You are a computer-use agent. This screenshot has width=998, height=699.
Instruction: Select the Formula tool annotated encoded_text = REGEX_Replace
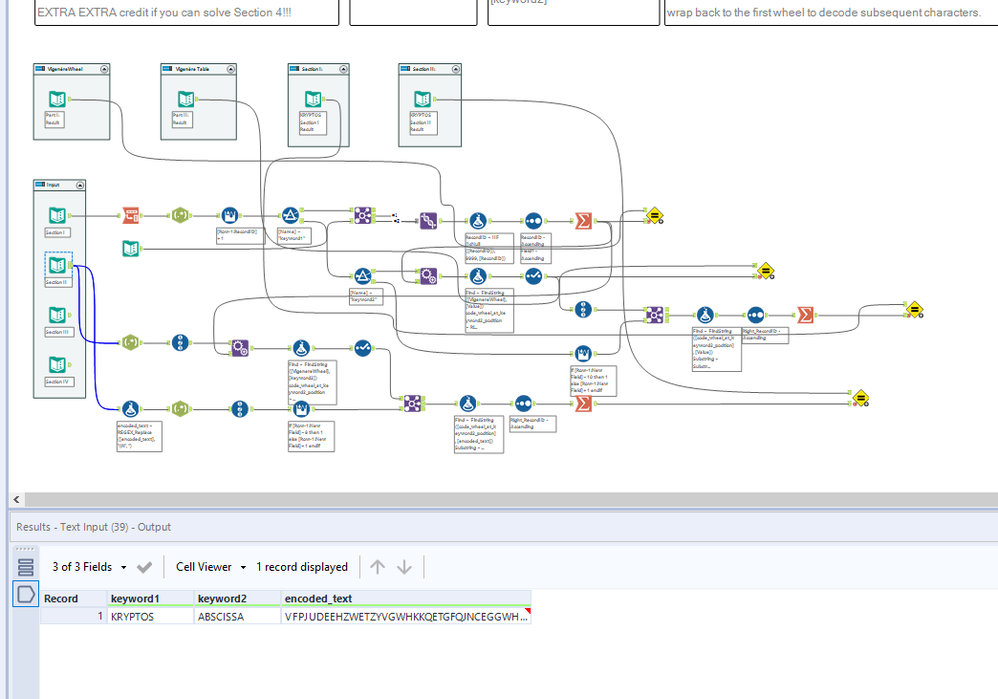click(x=130, y=409)
